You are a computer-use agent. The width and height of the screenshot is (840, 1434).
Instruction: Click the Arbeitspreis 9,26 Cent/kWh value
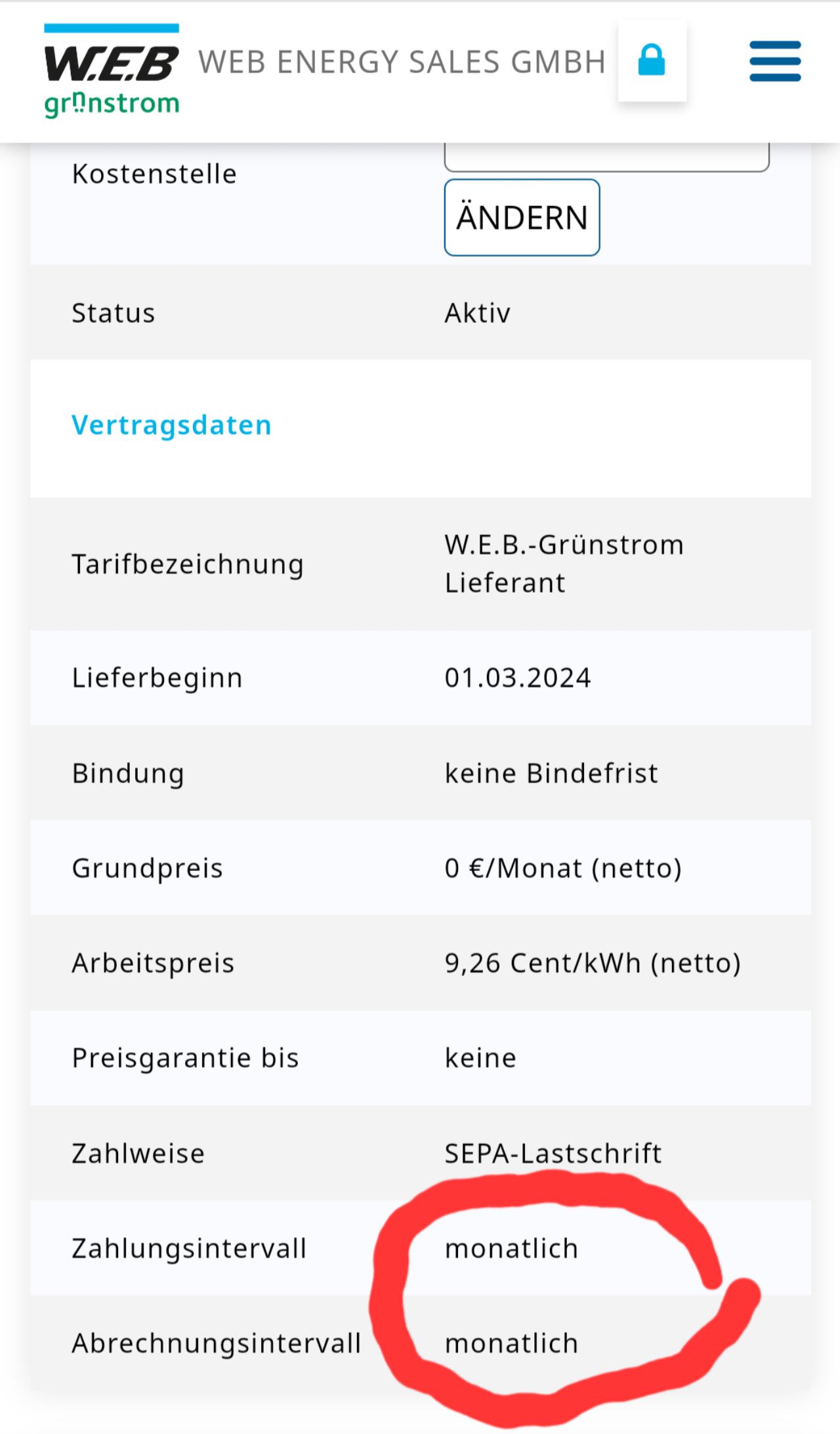pos(592,963)
